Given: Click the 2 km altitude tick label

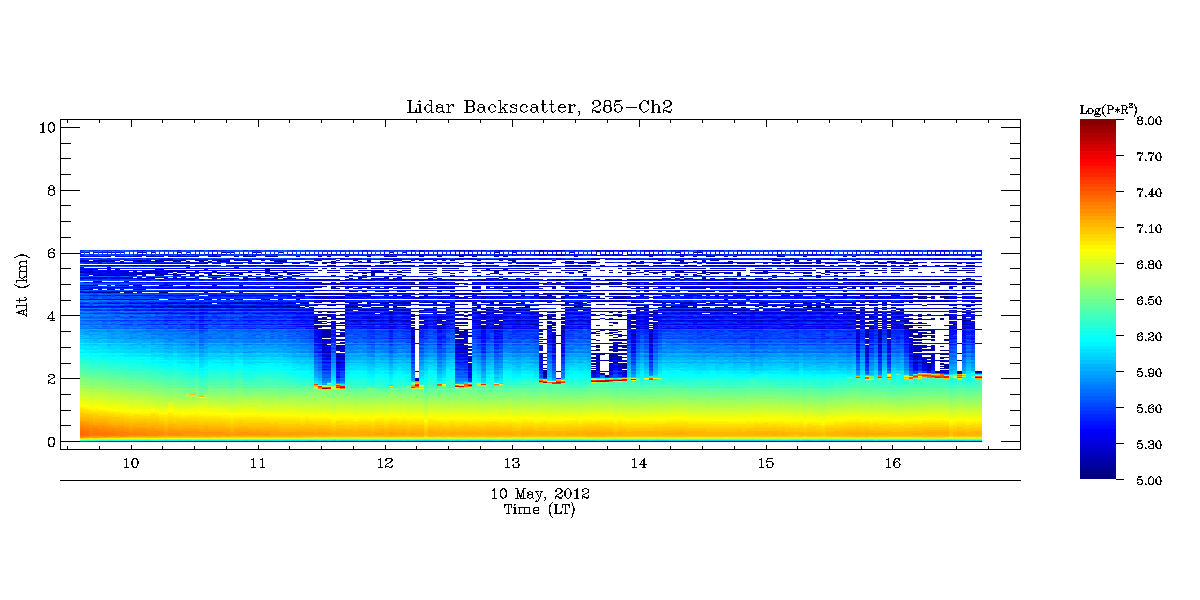Looking at the screenshot, I should coord(48,379).
